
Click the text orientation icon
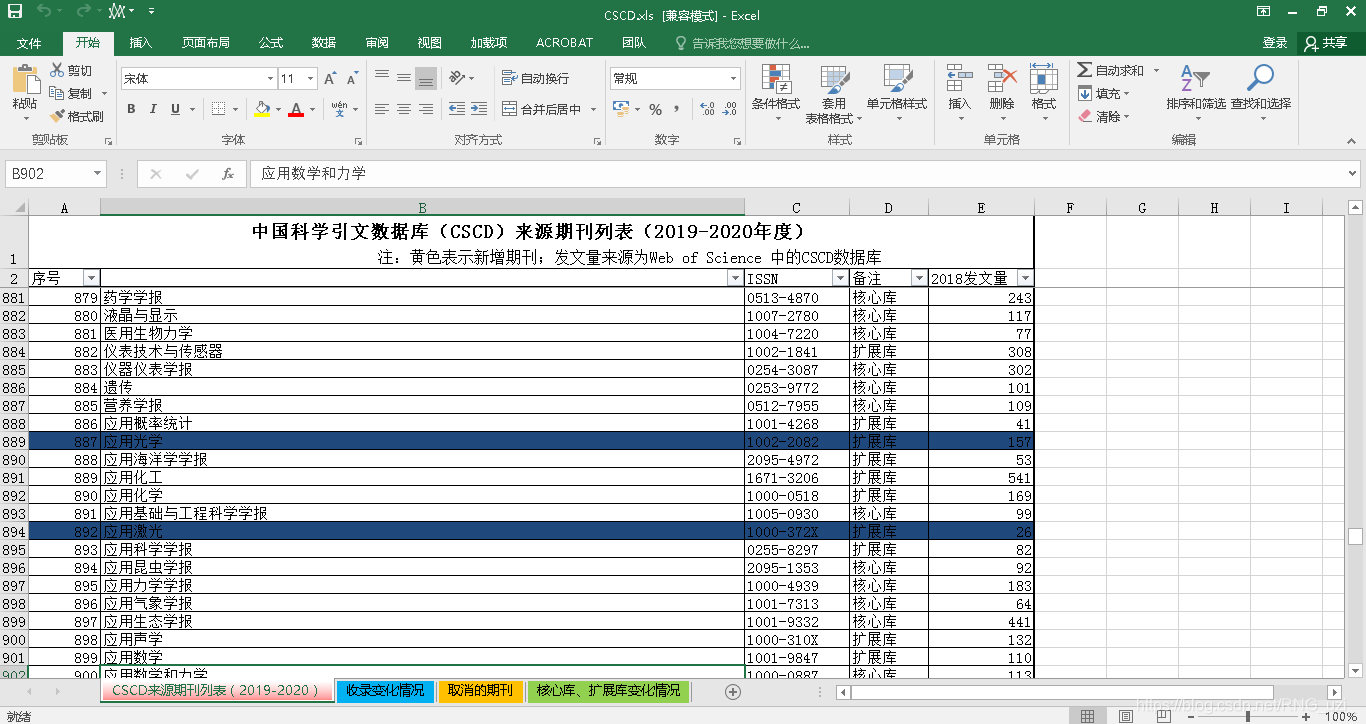click(458, 77)
